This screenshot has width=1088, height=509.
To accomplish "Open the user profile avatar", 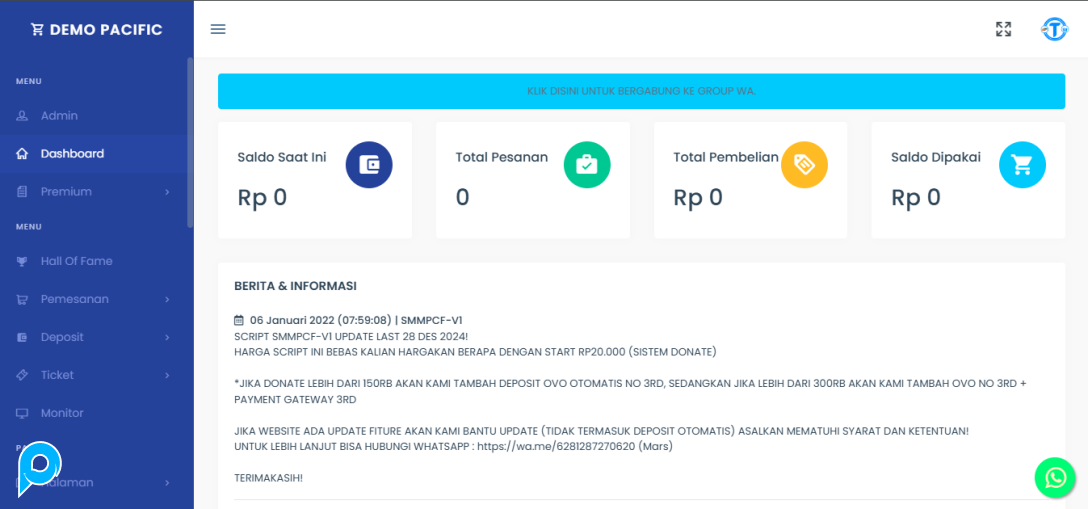I will click(1054, 29).
